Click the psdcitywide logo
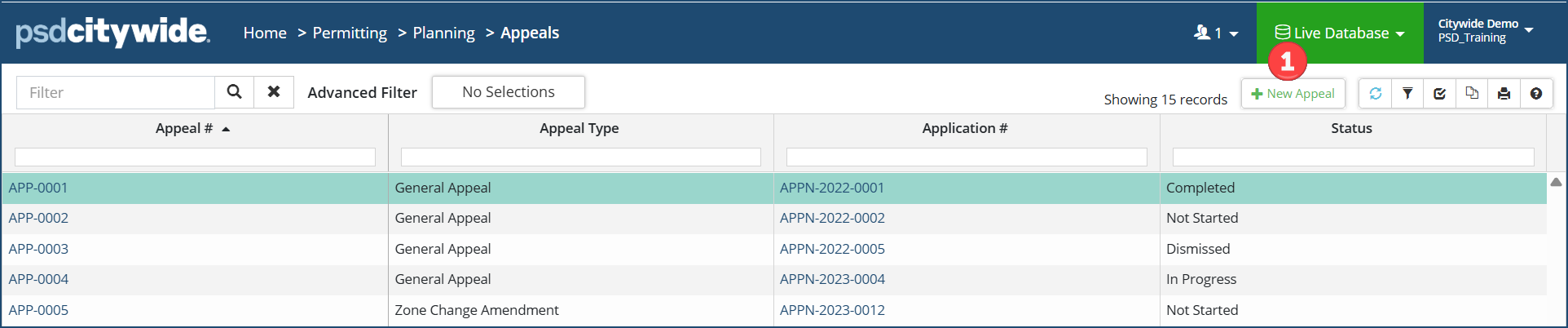The image size is (1568, 328). pos(112,33)
